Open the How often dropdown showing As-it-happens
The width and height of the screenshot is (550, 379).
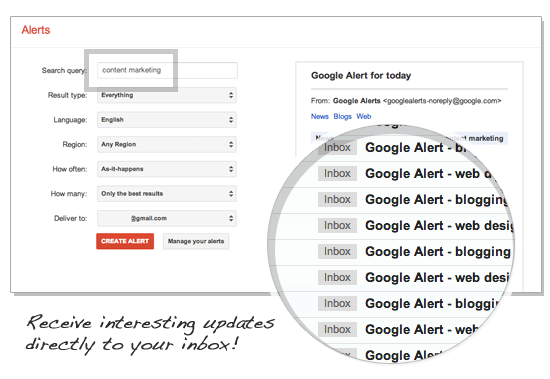pos(167,169)
